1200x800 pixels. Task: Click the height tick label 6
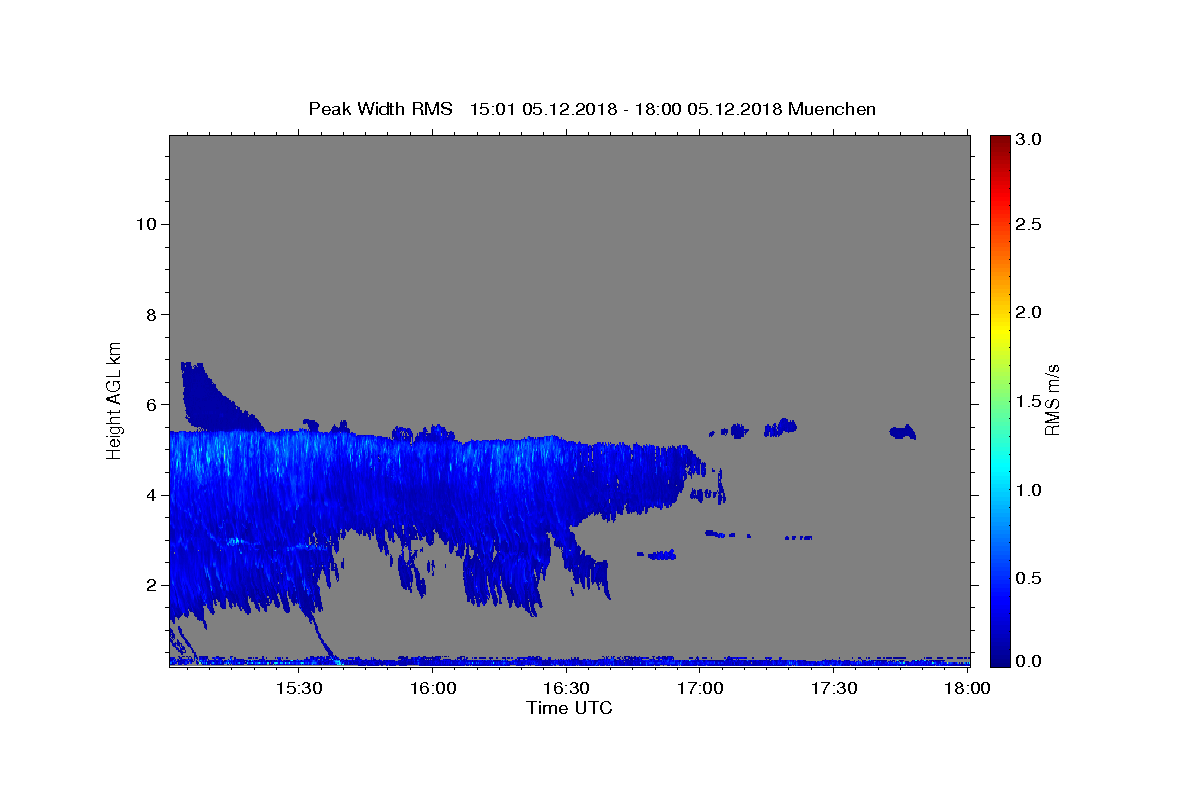click(150, 404)
